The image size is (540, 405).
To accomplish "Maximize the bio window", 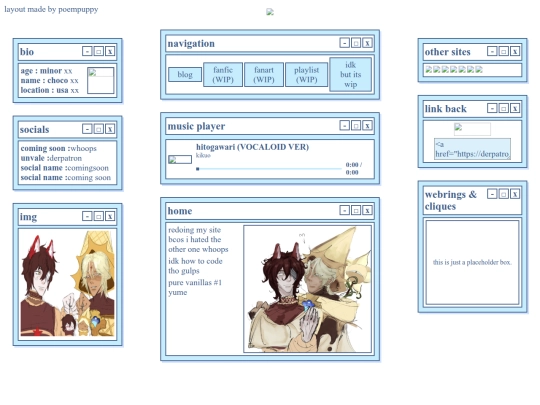I will click(x=98, y=51).
